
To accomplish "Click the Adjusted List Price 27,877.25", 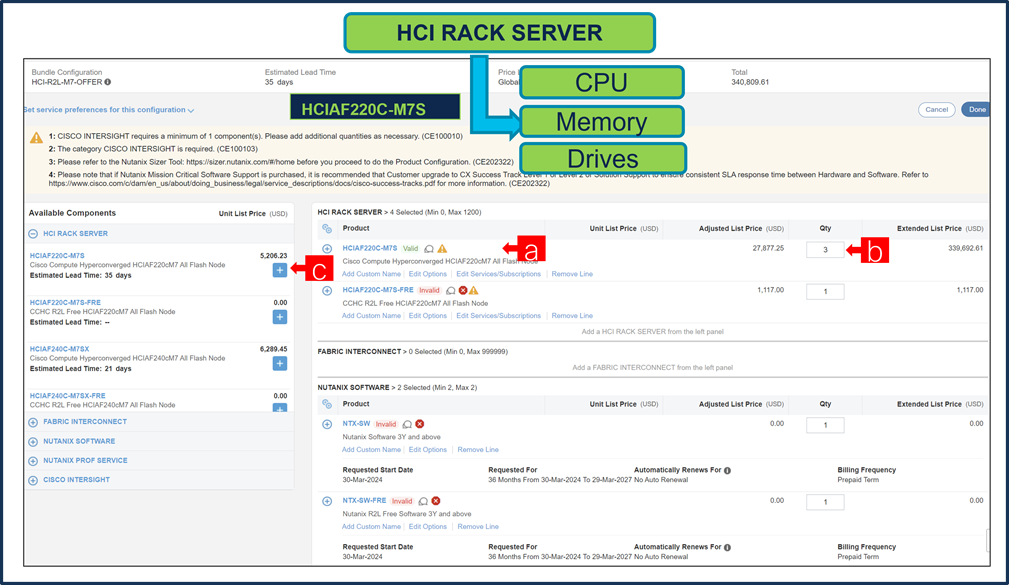I will tap(768, 248).
